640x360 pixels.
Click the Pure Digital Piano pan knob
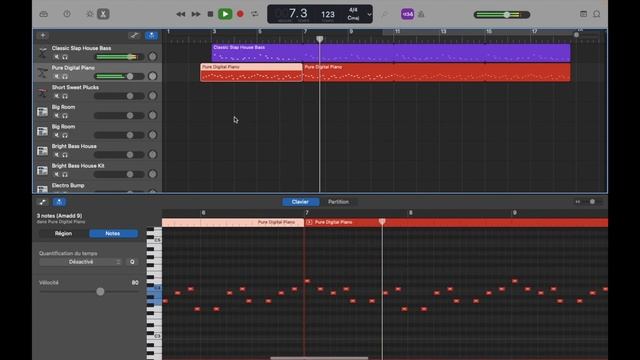(153, 76)
